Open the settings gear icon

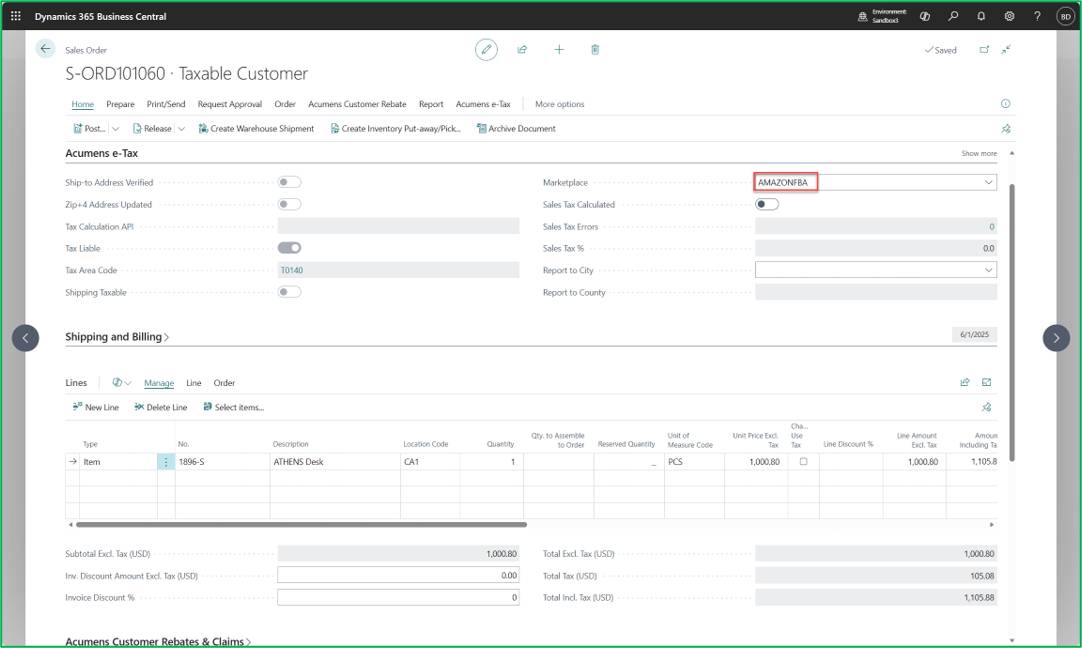pos(1009,16)
